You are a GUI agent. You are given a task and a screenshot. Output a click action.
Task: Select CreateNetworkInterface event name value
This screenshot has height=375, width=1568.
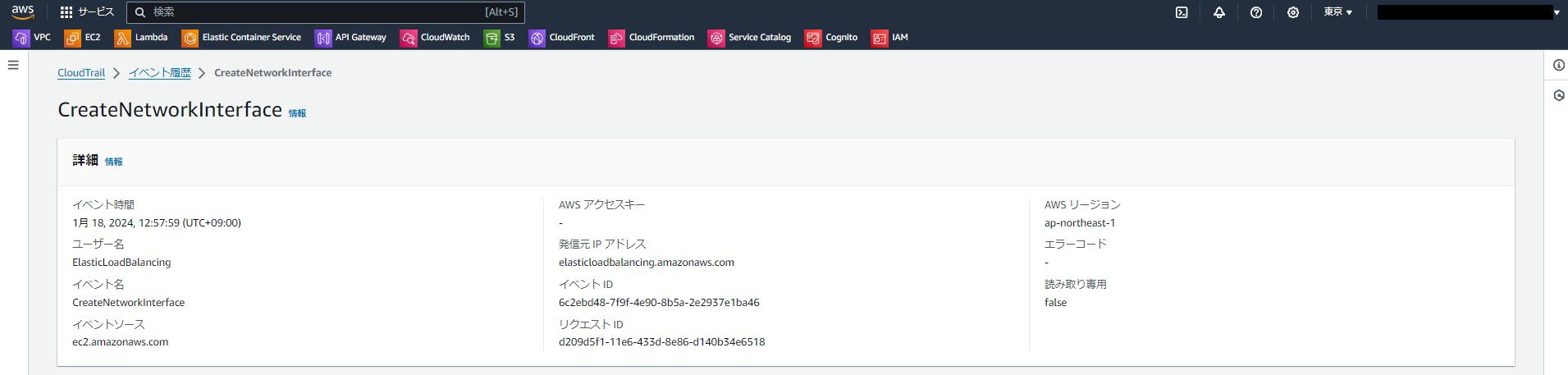click(129, 303)
